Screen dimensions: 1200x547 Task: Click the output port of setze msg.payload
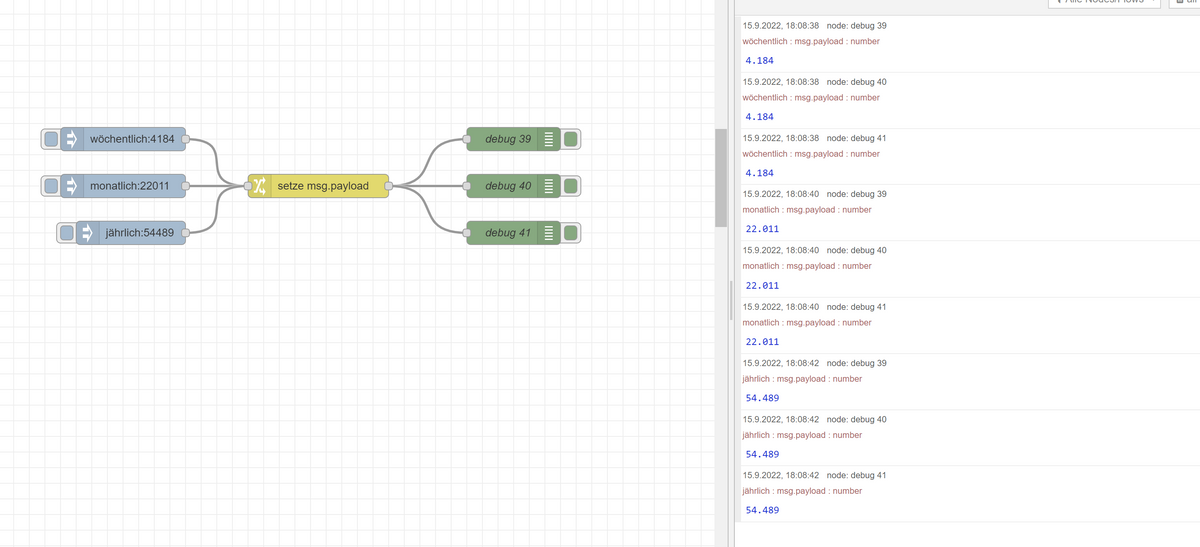(389, 186)
